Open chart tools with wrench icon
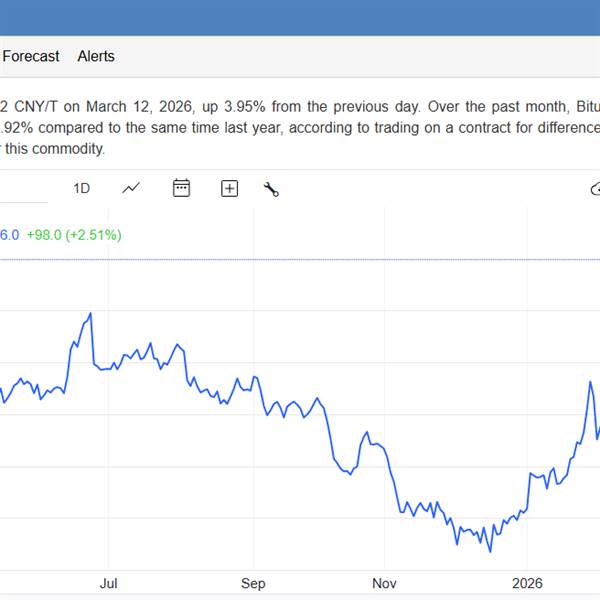600x600 pixels. pos(271,188)
